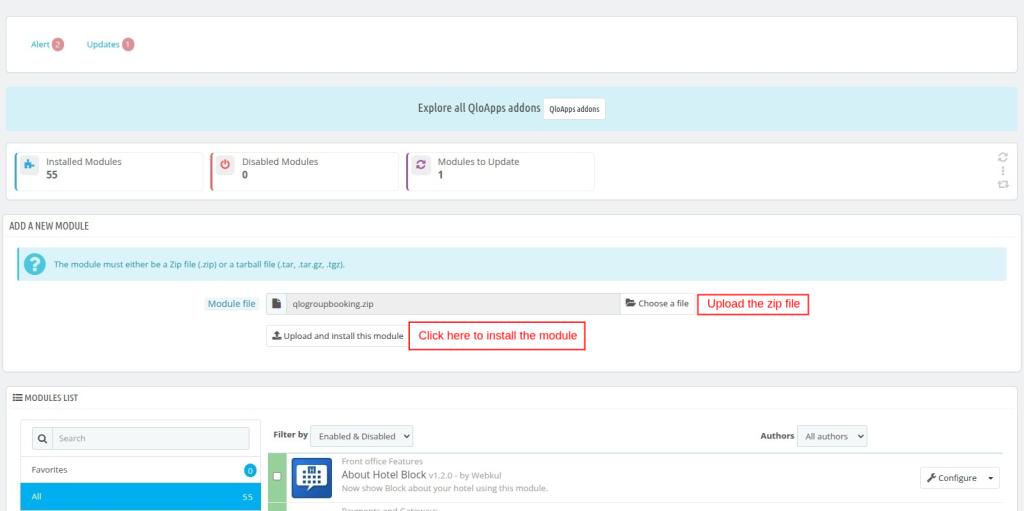
Task: Click the qlogroupbooking.zip file field
Action: pyautogui.click(x=453, y=304)
